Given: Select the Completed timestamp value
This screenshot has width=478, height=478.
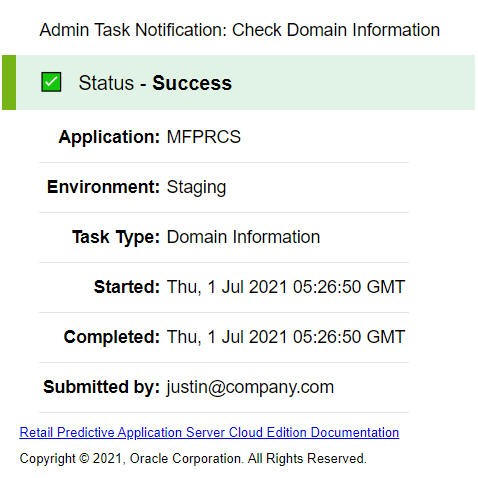Looking at the screenshot, I should click(x=286, y=337).
